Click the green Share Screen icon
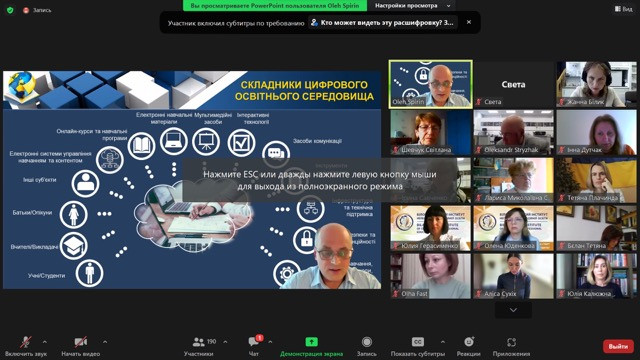640x360 pixels. click(311, 342)
